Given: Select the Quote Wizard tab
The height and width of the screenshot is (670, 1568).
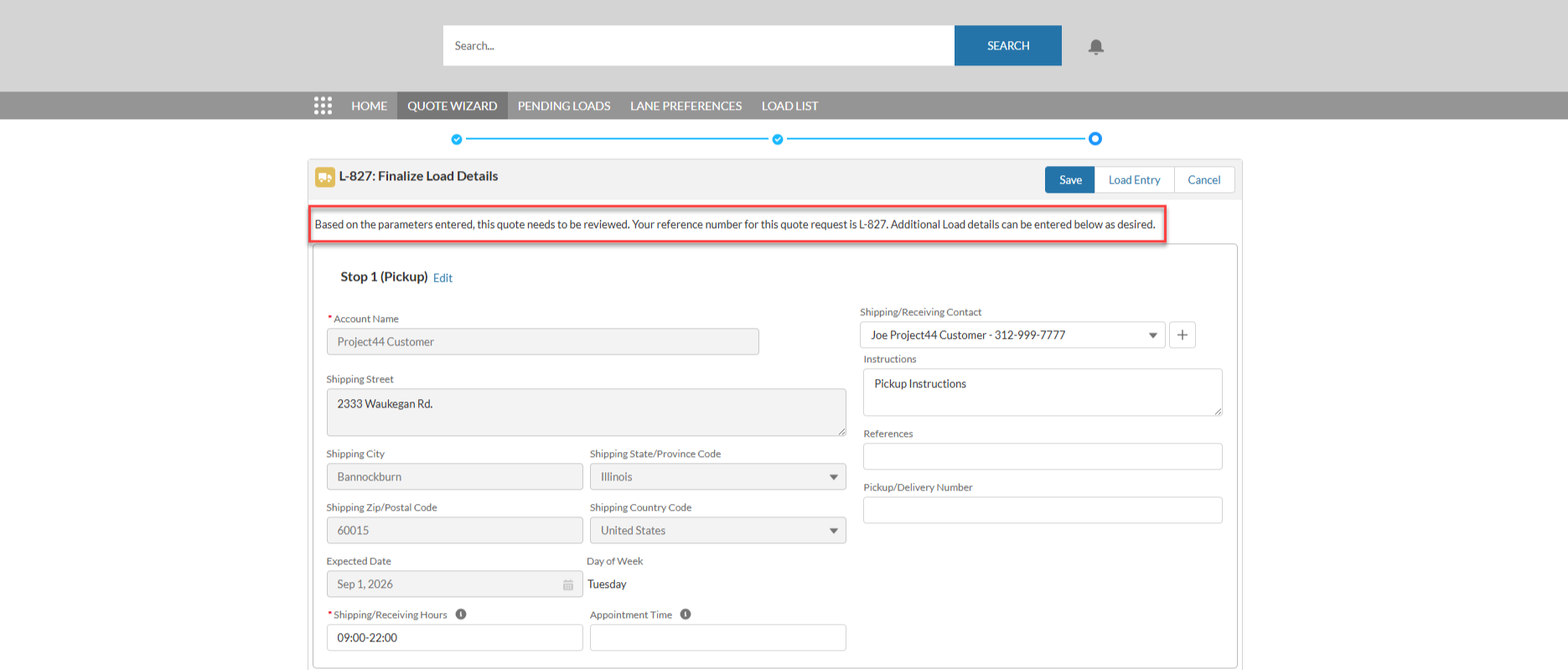Looking at the screenshot, I should click(453, 106).
